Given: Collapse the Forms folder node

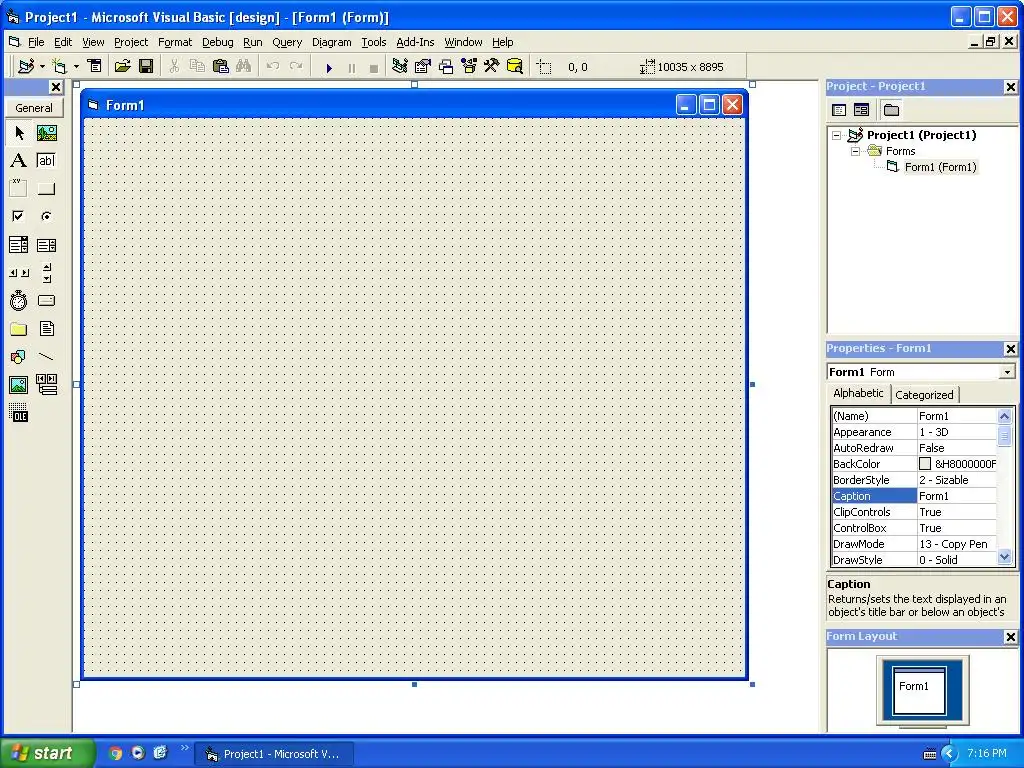Looking at the screenshot, I should point(856,152).
